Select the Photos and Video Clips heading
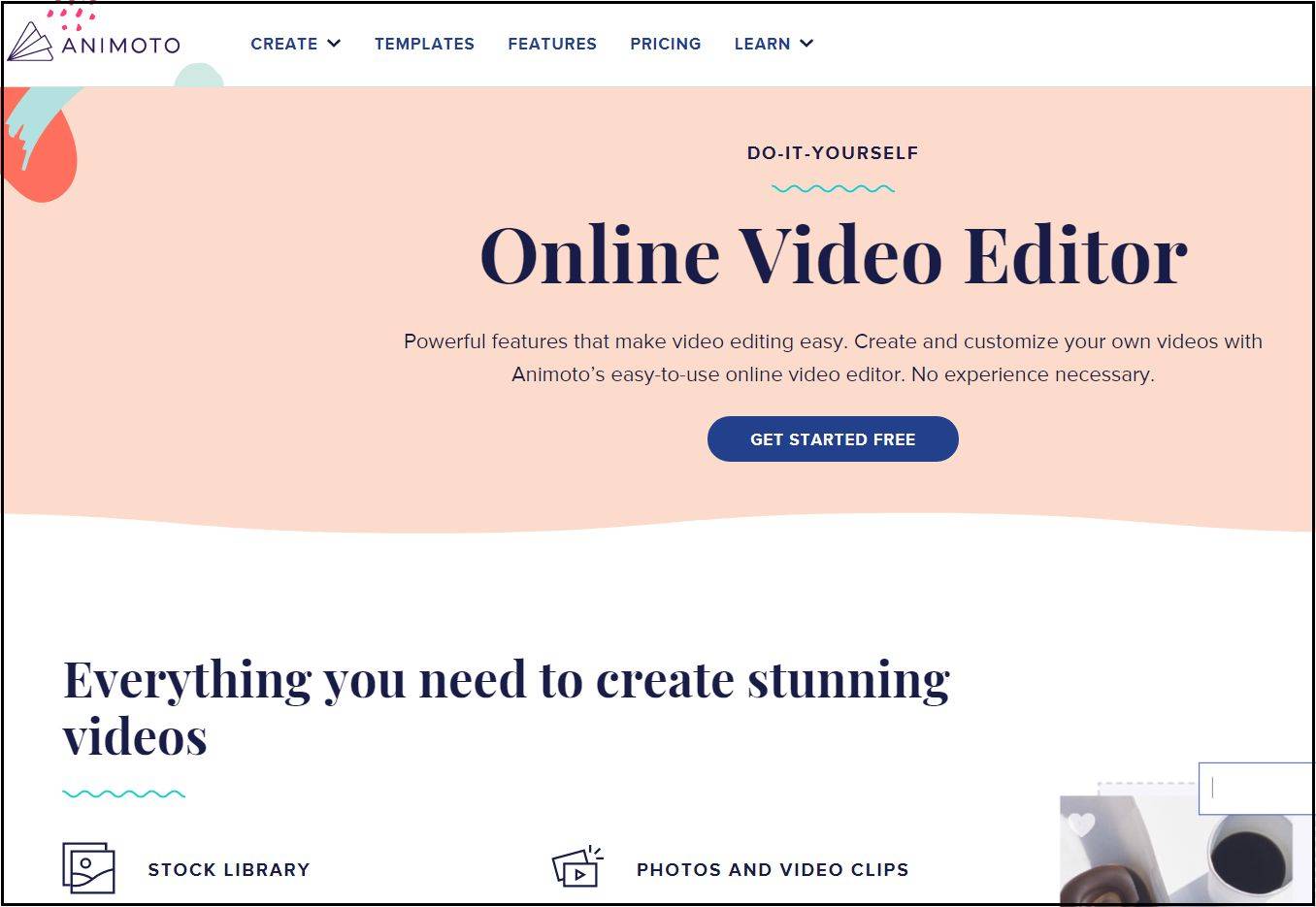This screenshot has height=907, width=1316. tap(773, 870)
